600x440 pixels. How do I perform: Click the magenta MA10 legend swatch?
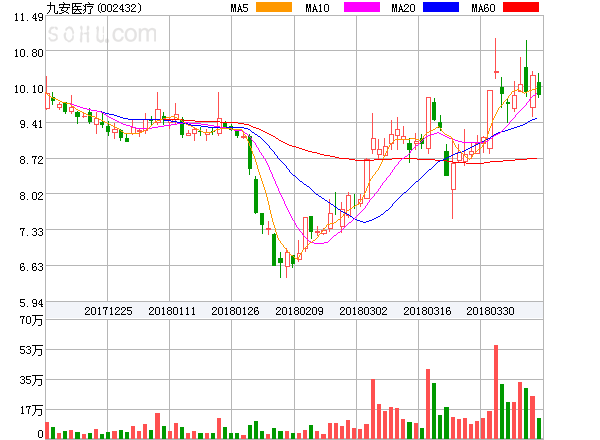pos(362,7)
